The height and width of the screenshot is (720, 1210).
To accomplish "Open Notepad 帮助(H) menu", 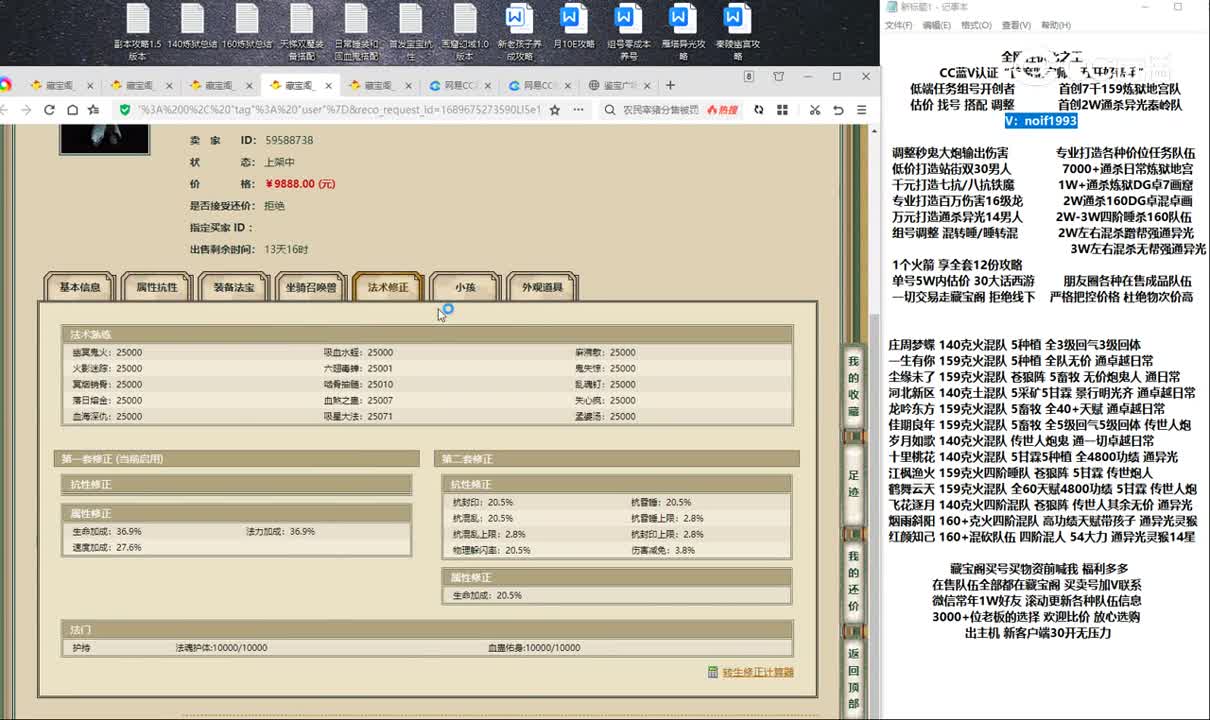I will tap(1055, 25).
